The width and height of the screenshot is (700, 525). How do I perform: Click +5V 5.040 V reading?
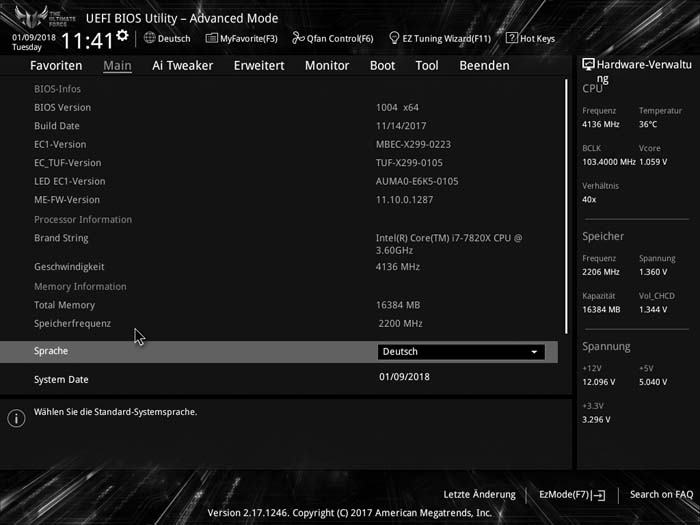[x=653, y=382]
